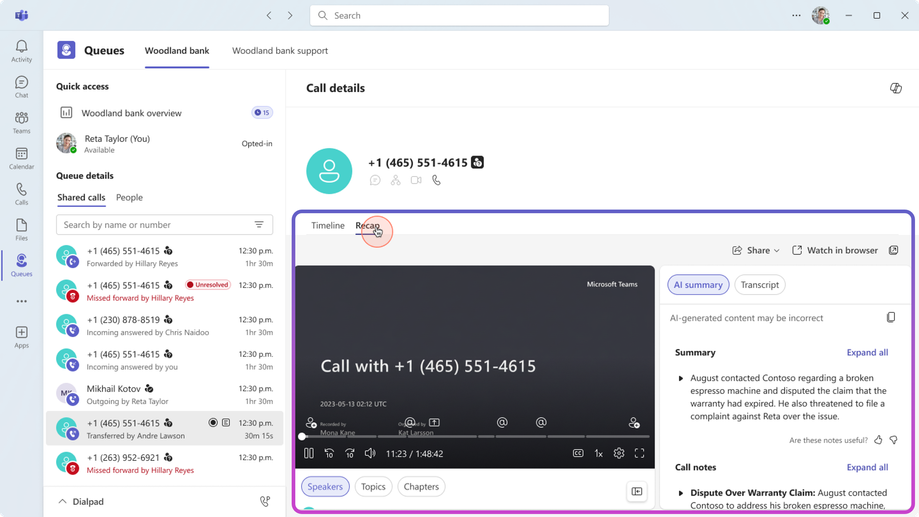Pause the call recording playback
Screen dimensions: 919x517
point(309,453)
